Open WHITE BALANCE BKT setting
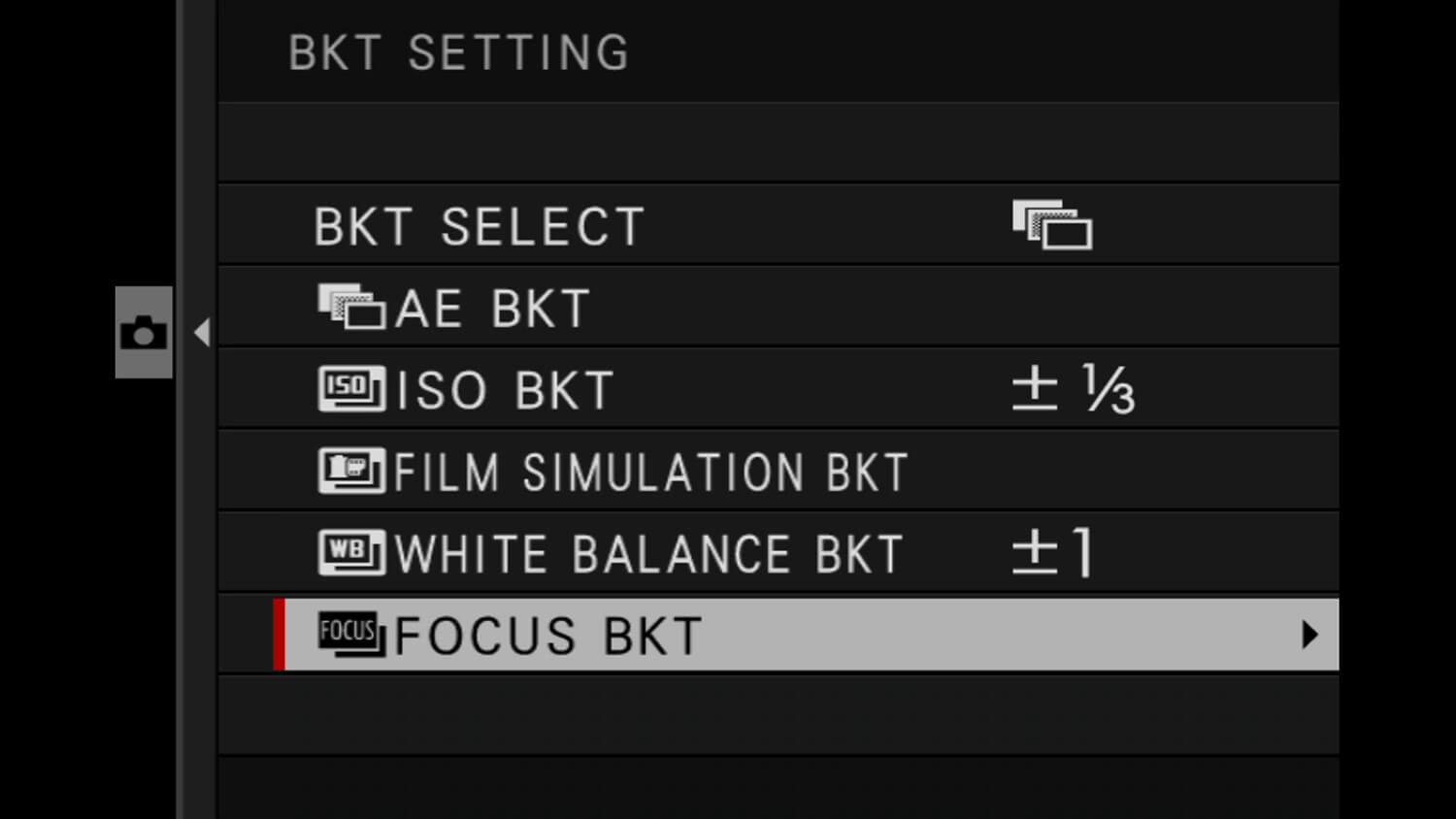The height and width of the screenshot is (819, 1456). click(x=648, y=554)
